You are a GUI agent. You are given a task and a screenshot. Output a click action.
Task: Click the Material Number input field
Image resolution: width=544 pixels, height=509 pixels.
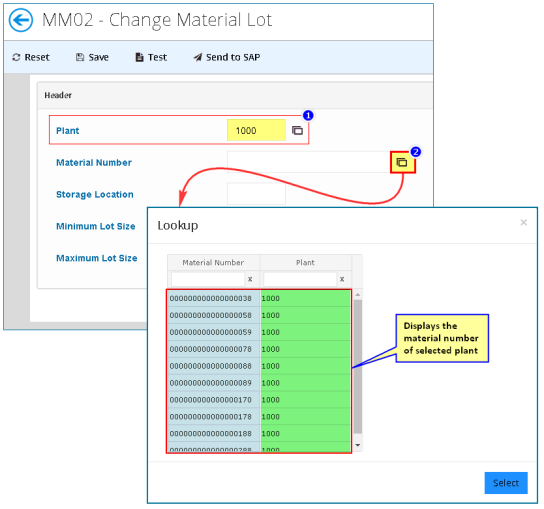[309, 162]
